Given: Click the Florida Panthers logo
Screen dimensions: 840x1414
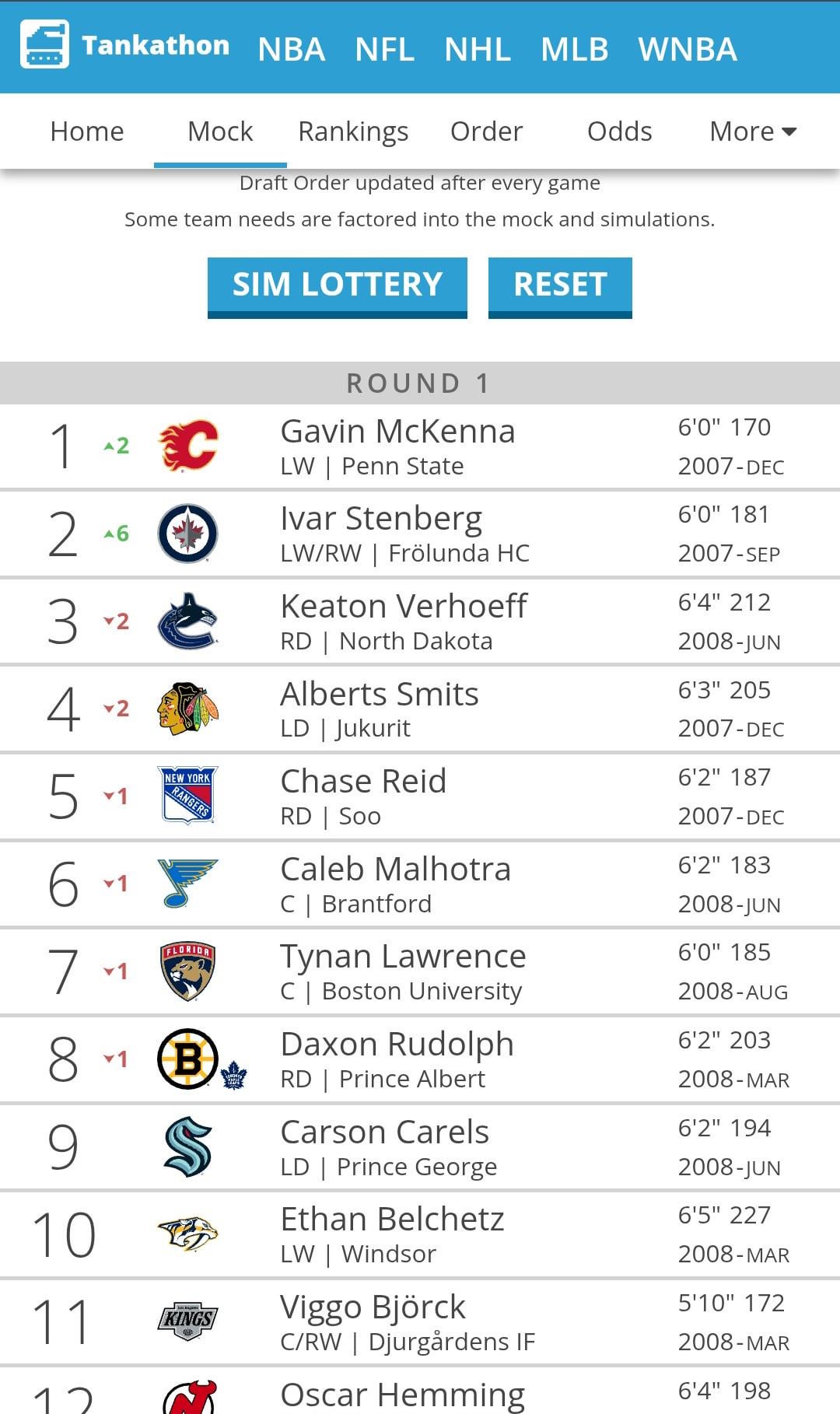Looking at the screenshot, I should click(187, 971).
